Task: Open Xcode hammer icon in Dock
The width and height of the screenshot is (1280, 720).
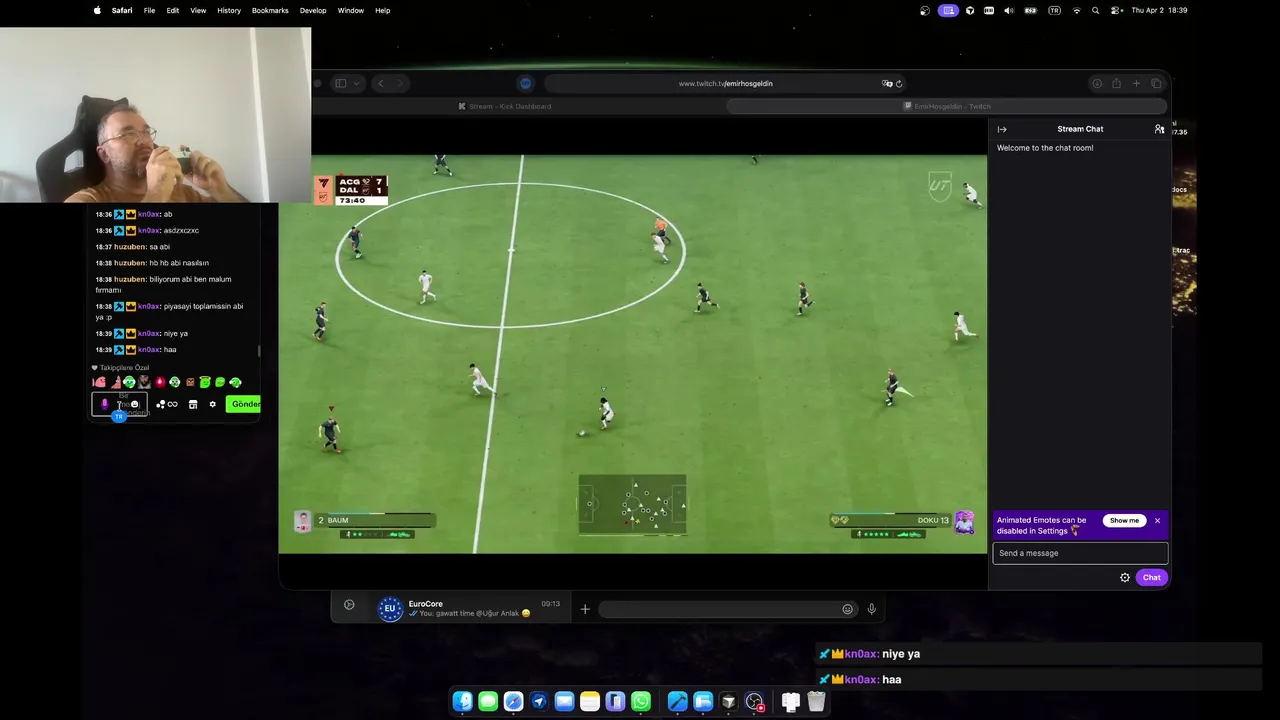Action: tap(677, 701)
